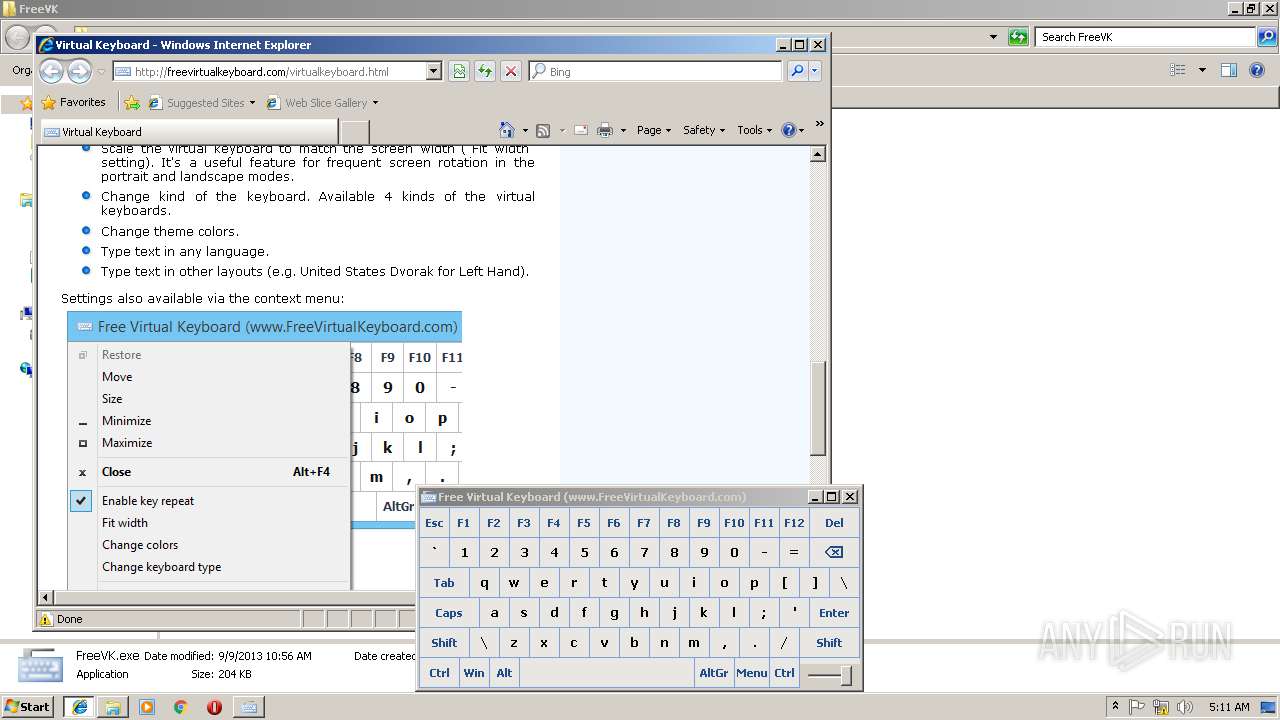The image size is (1280, 720).
Task: Toggle Enable key repeat checkmark
Action: (x=81, y=501)
